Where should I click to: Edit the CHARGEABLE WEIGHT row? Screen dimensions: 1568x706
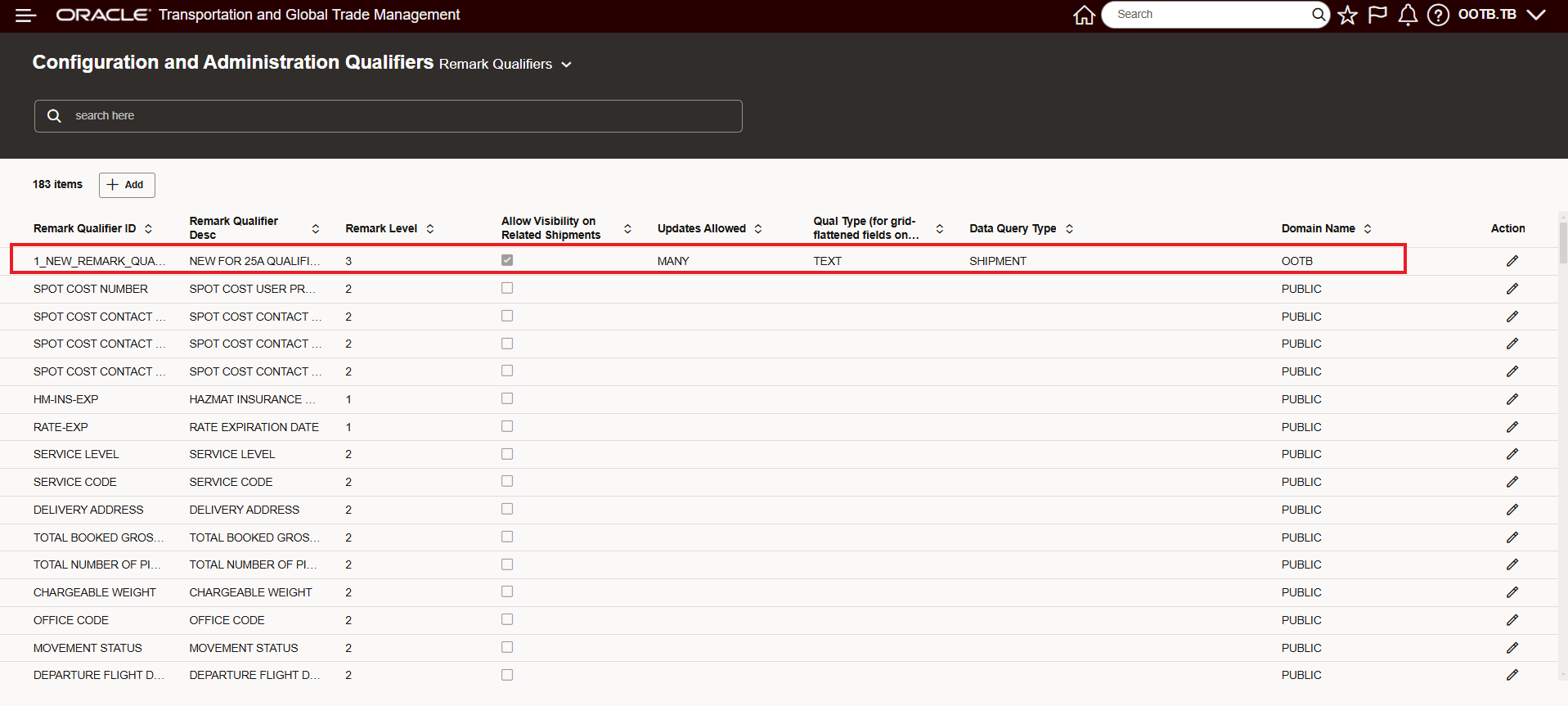pyautogui.click(x=1512, y=592)
